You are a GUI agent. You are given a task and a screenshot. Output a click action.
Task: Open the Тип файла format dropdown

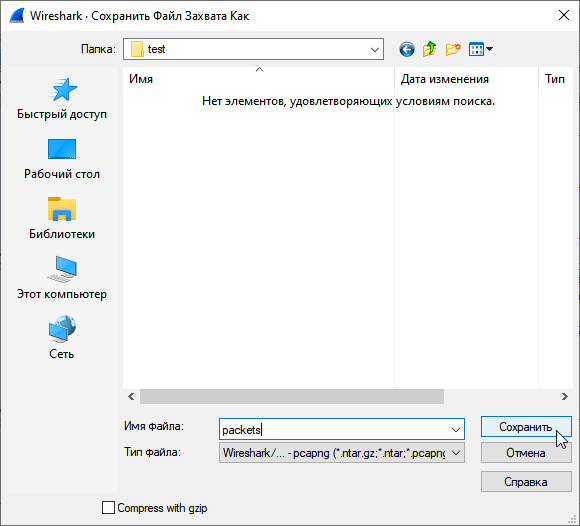point(342,453)
